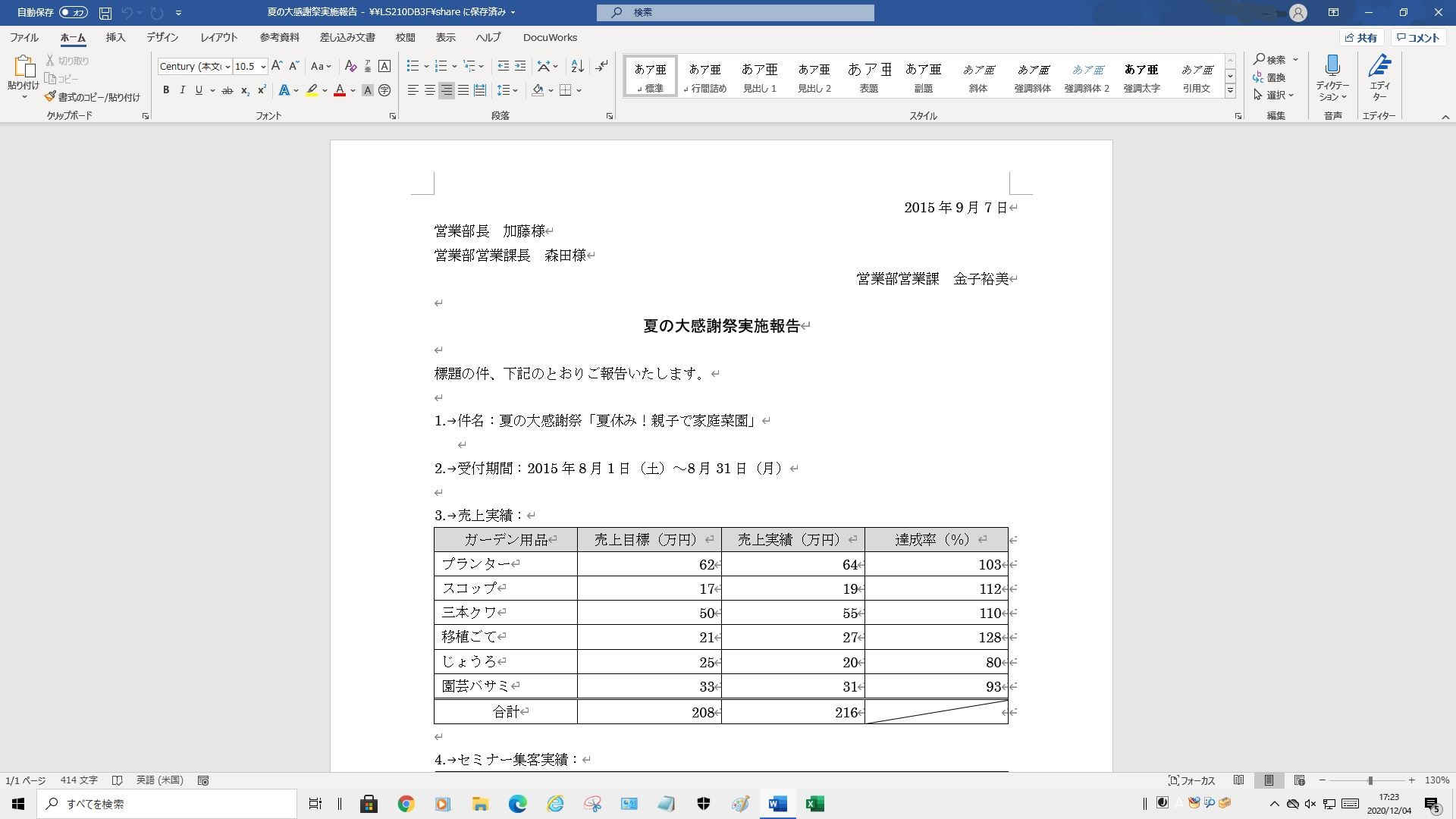Check spelling status icon in status bar
The width and height of the screenshot is (1456, 819).
[x=118, y=780]
